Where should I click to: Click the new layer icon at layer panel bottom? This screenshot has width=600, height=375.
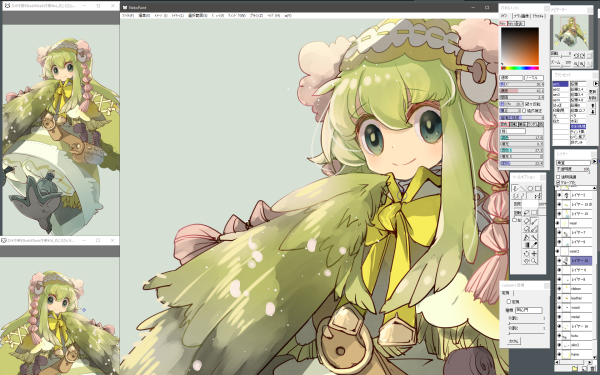click(584, 368)
